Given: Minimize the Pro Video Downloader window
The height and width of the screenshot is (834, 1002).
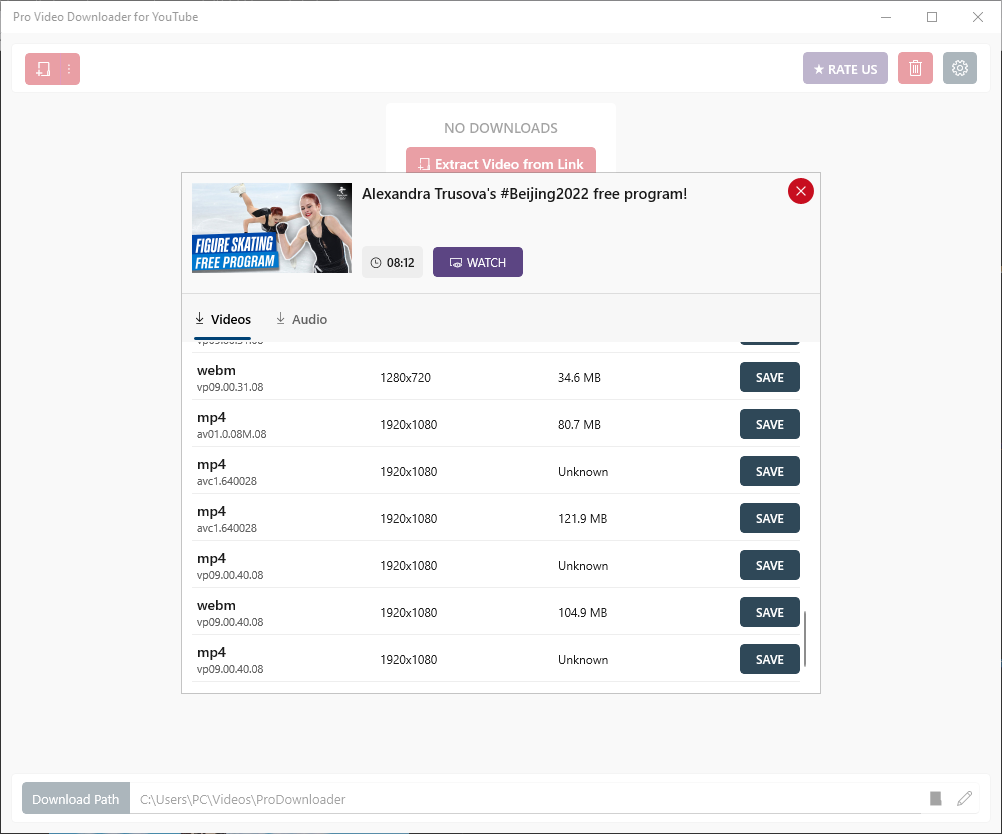Looking at the screenshot, I should point(886,17).
